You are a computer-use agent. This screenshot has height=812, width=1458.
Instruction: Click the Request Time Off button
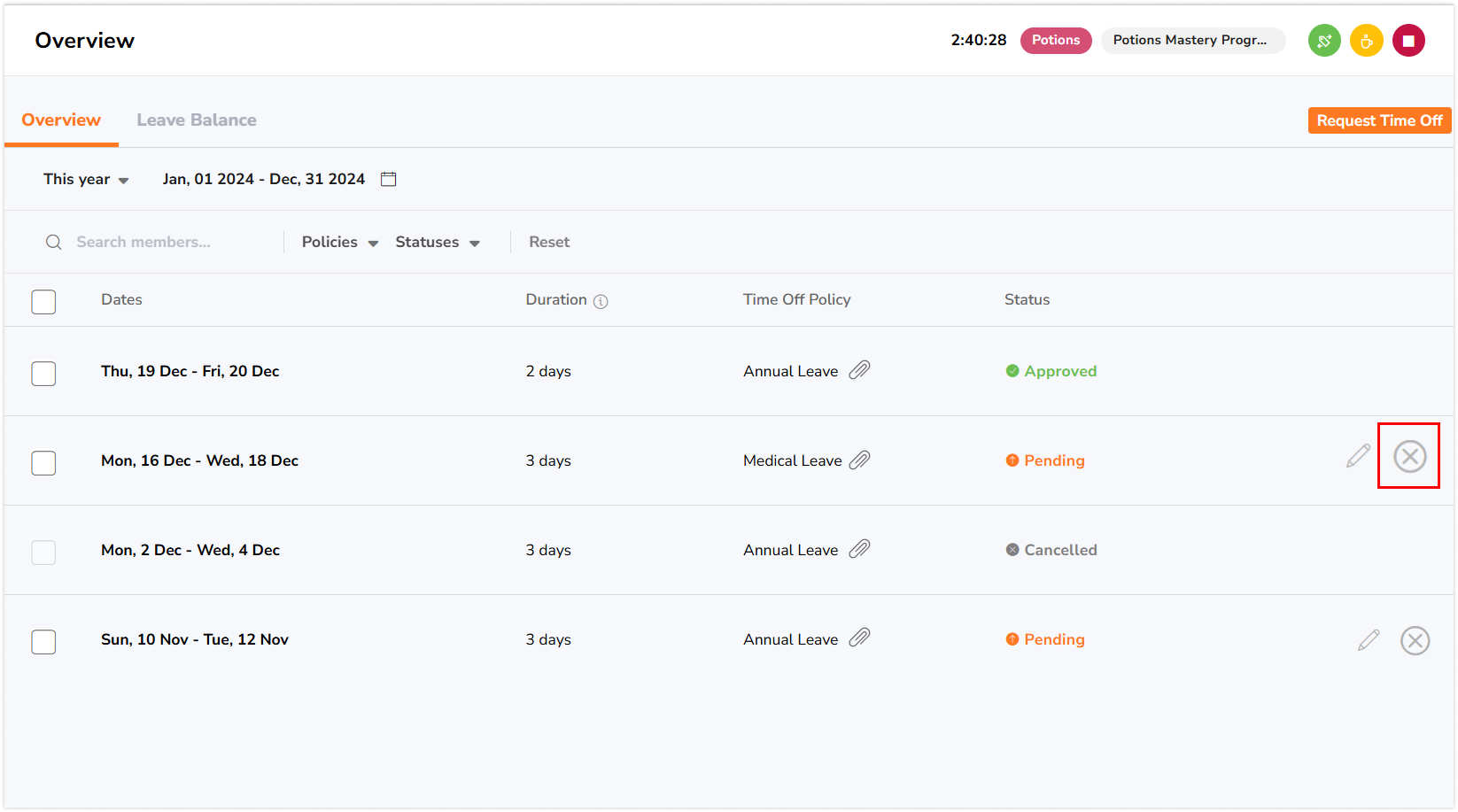[1379, 120]
